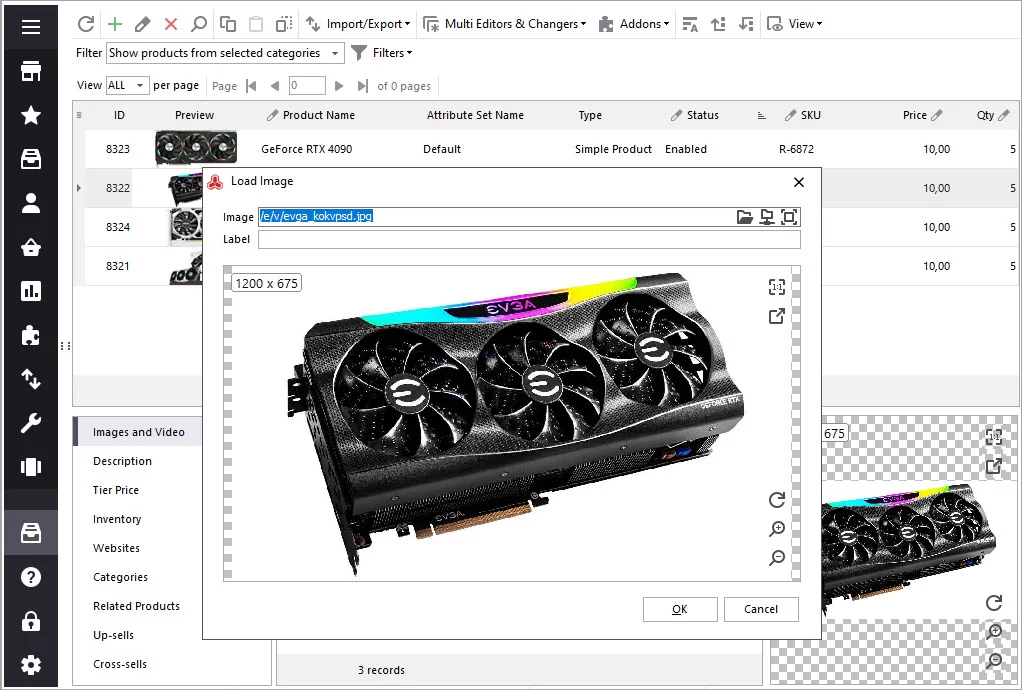The width and height of the screenshot is (1022, 690).
Task: Open the help question mark icon
Action: coord(31,577)
